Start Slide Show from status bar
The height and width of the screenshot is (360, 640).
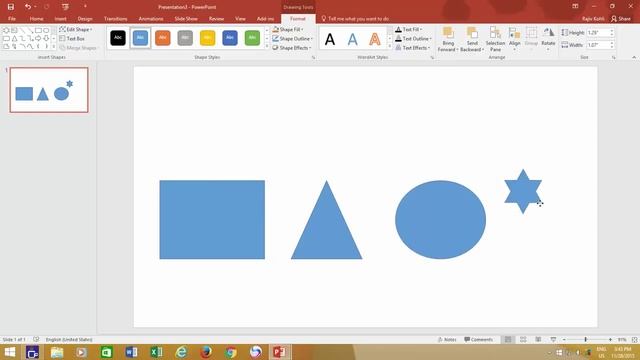coord(553,339)
